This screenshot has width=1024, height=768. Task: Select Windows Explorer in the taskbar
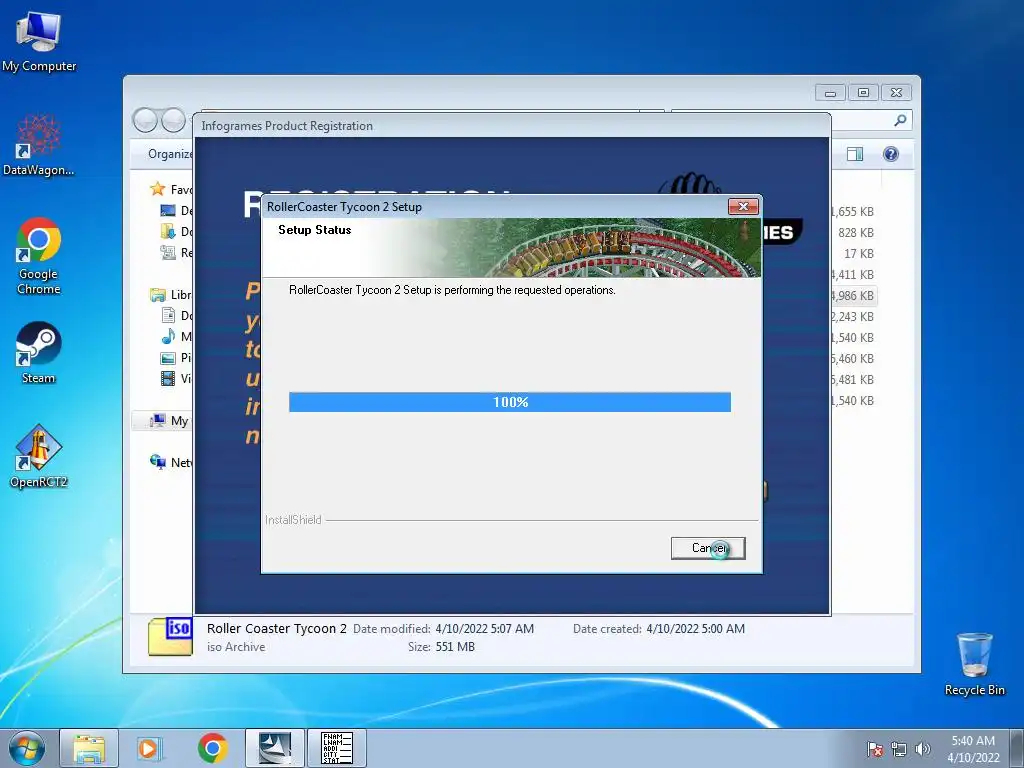pyautogui.click(x=89, y=748)
